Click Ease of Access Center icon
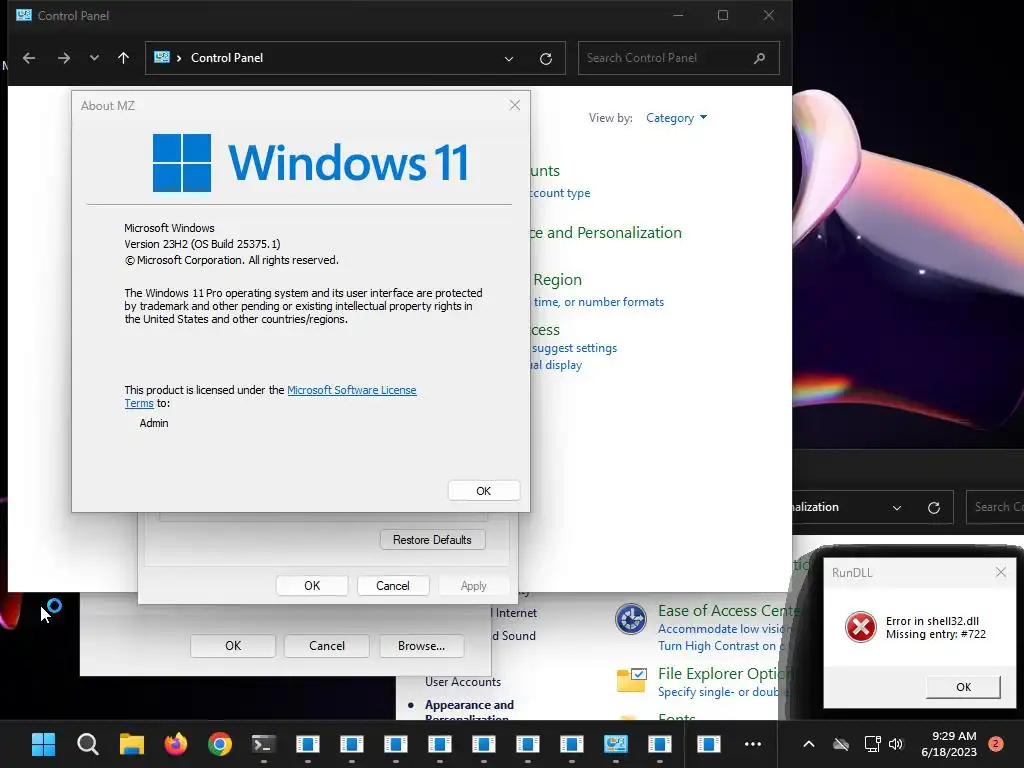Image resolution: width=1024 pixels, height=768 pixels. pyautogui.click(x=631, y=619)
